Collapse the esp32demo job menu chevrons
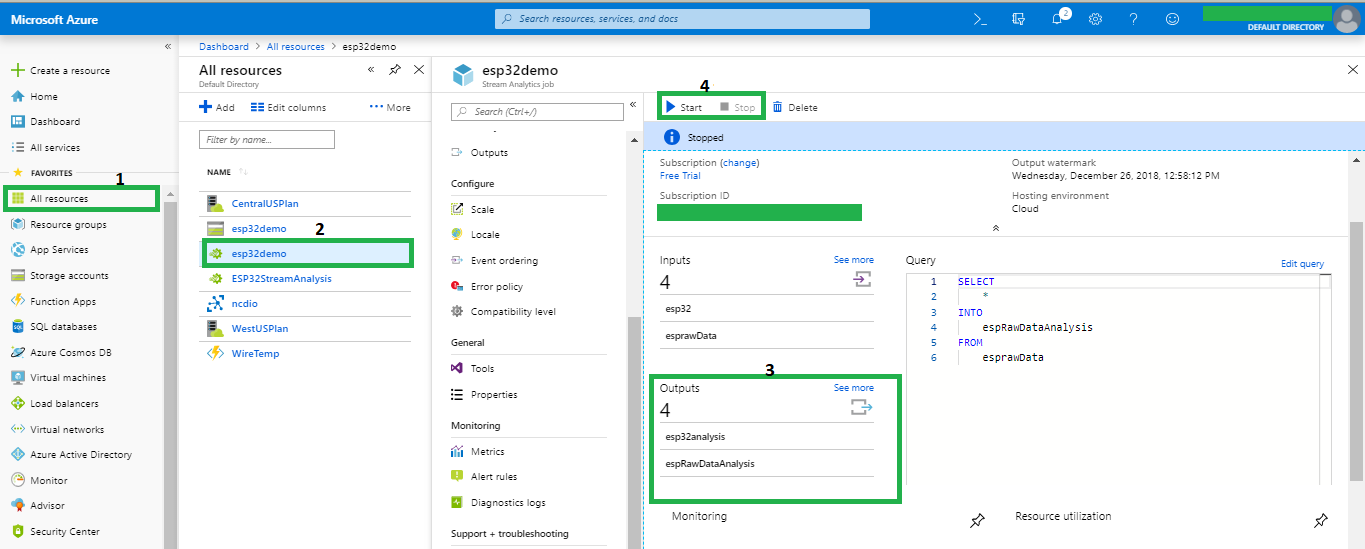Viewport: 1365px width, 549px height. pos(633,104)
